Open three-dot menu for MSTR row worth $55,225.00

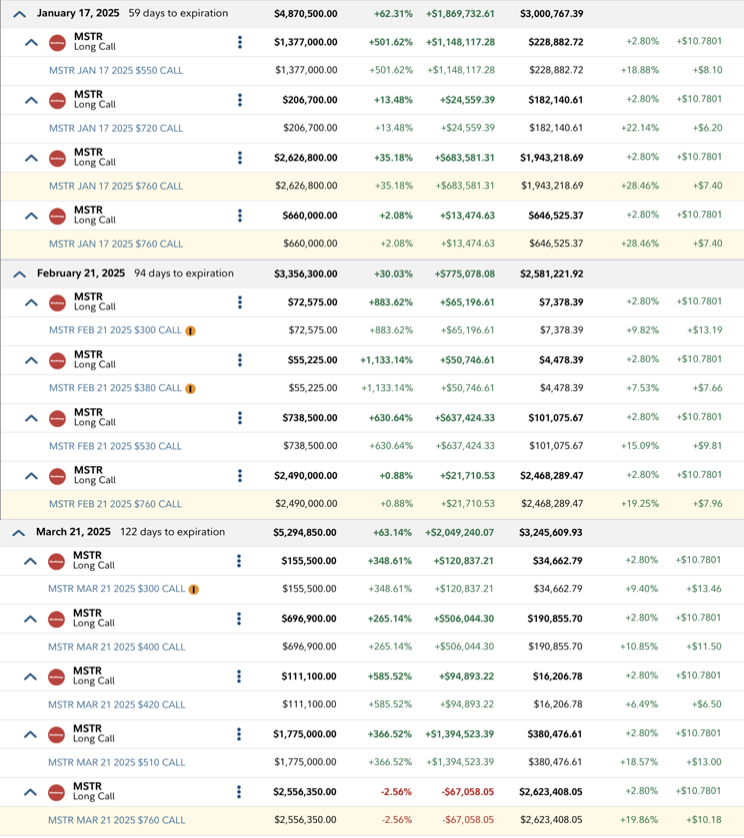coord(239,360)
